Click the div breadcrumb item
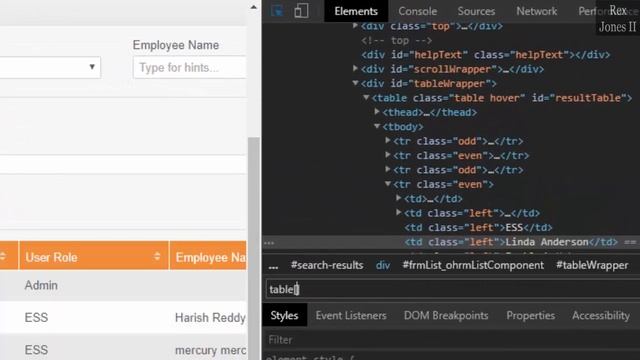Screen dimensions: 640x360 pos(383,265)
